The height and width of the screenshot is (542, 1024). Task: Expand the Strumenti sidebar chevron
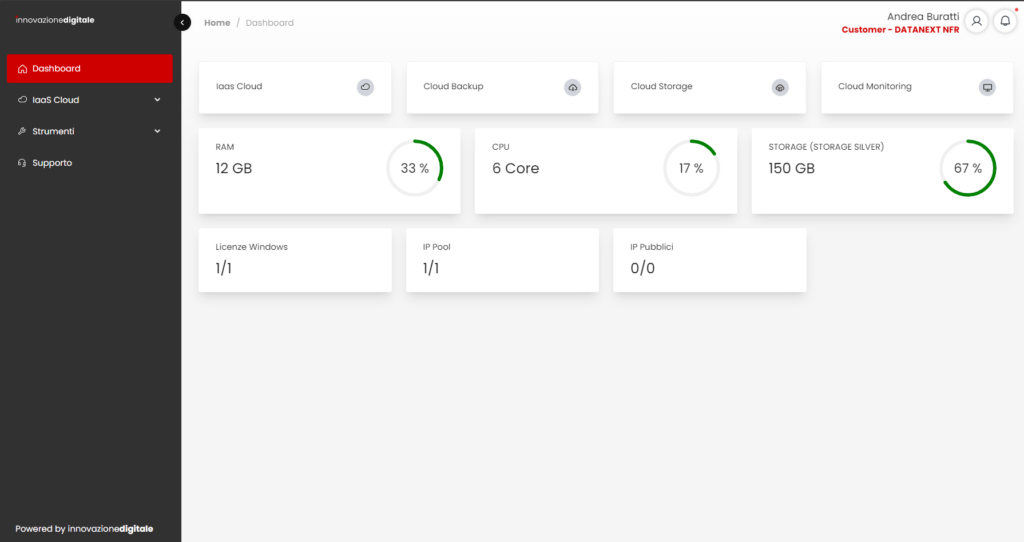point(157,131)
